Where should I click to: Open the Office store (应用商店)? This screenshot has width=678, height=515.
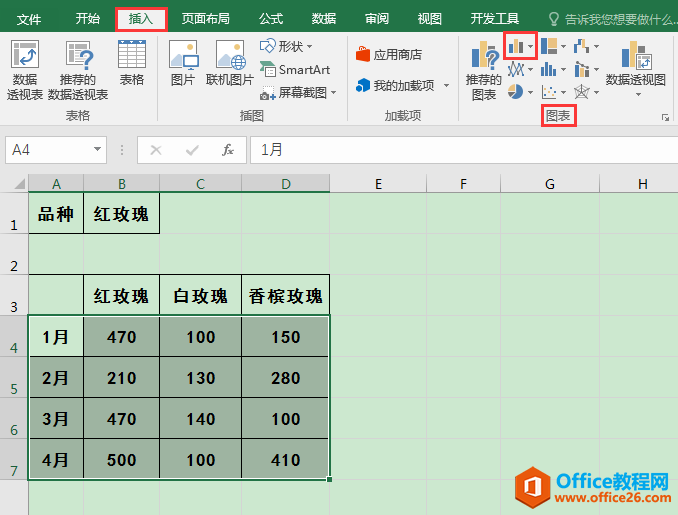click(x=389, y=54)
